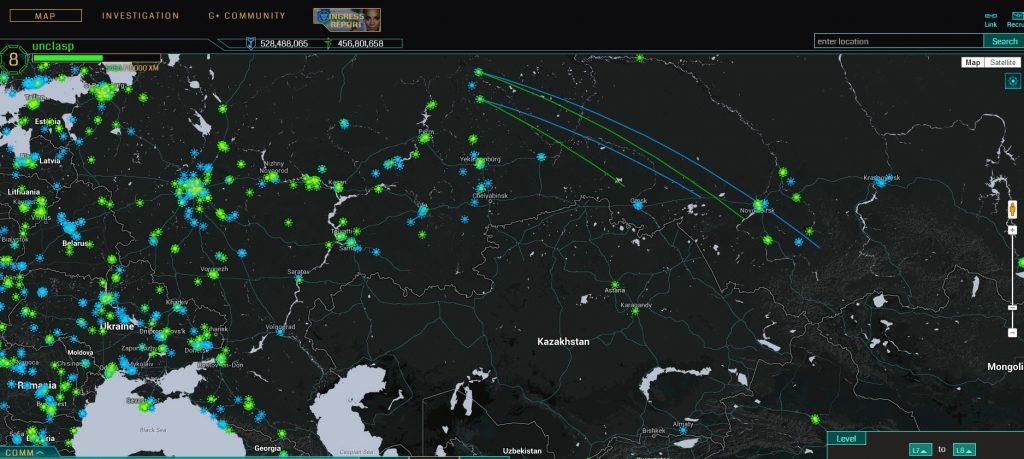The width and height of the screenshot is (1024, 459).
Task: Click the level 8 agent badge
Action: pyautogui.click(x=13, y=59)
